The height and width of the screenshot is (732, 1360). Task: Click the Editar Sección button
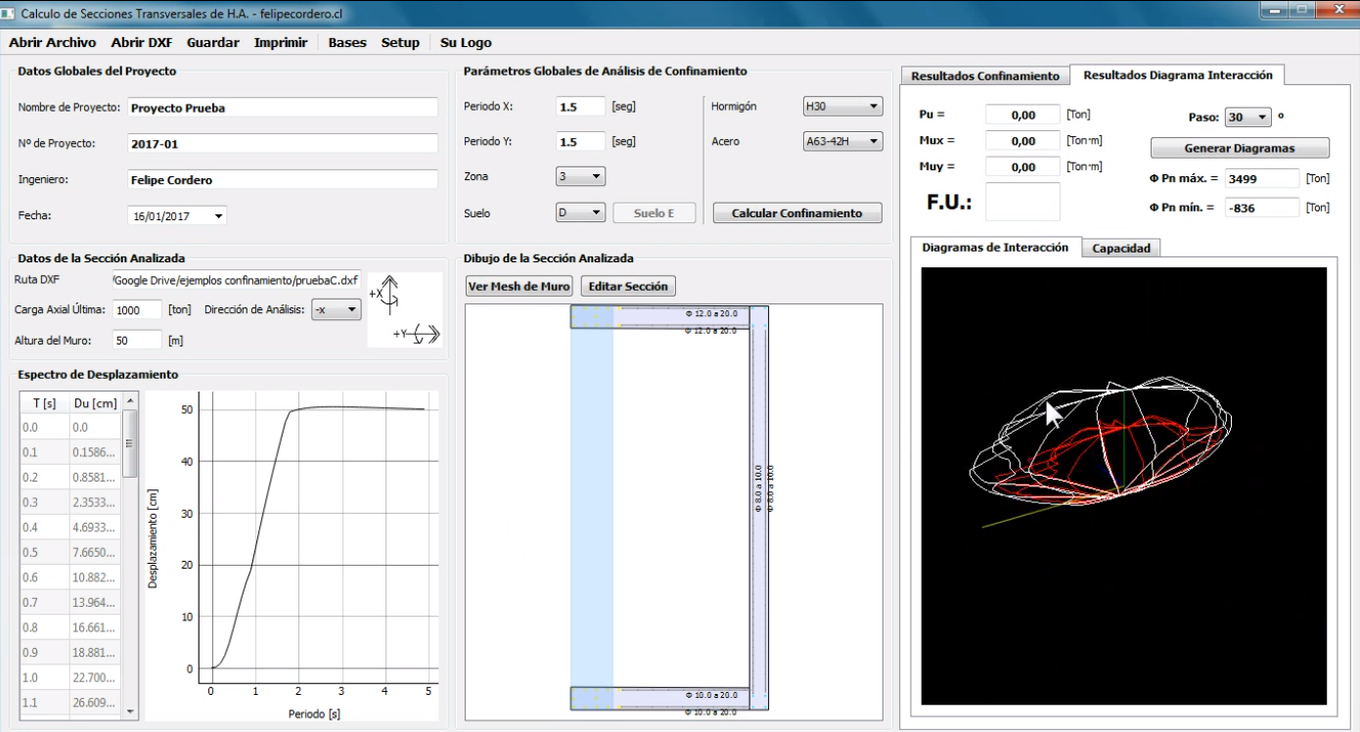coord(627,286)
